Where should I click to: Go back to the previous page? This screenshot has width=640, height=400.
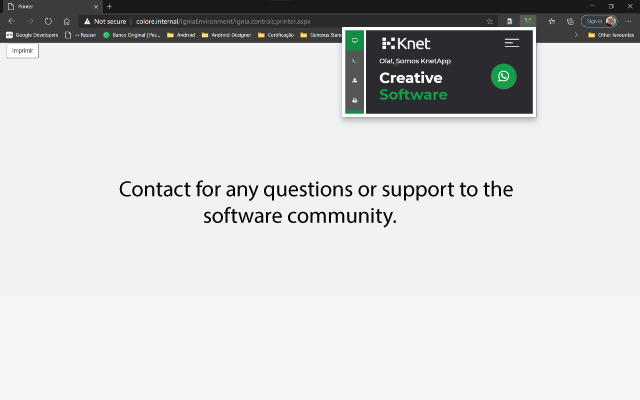click(x=11, y=21)
